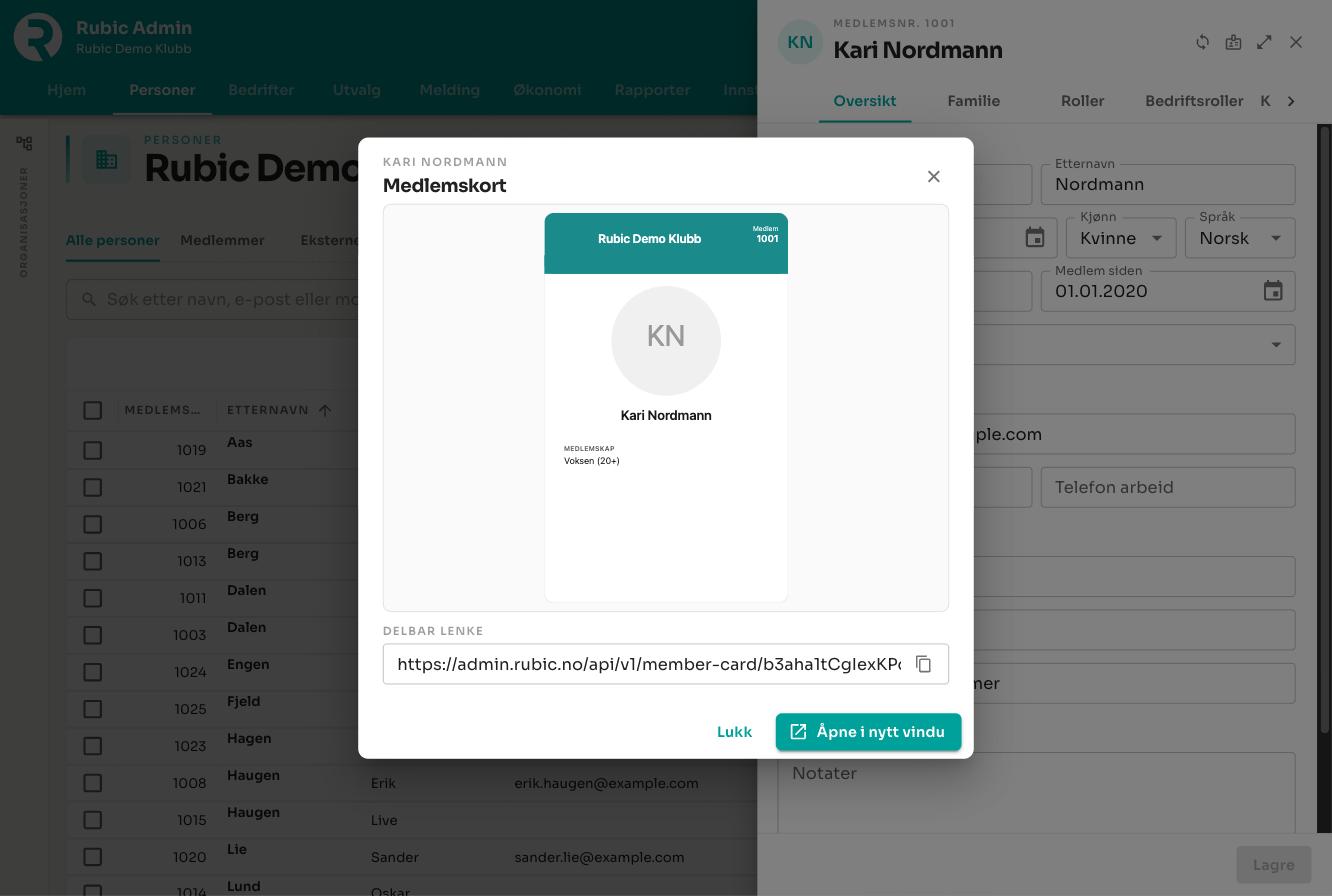Click the organization building icon

click(x=106, y=160)
